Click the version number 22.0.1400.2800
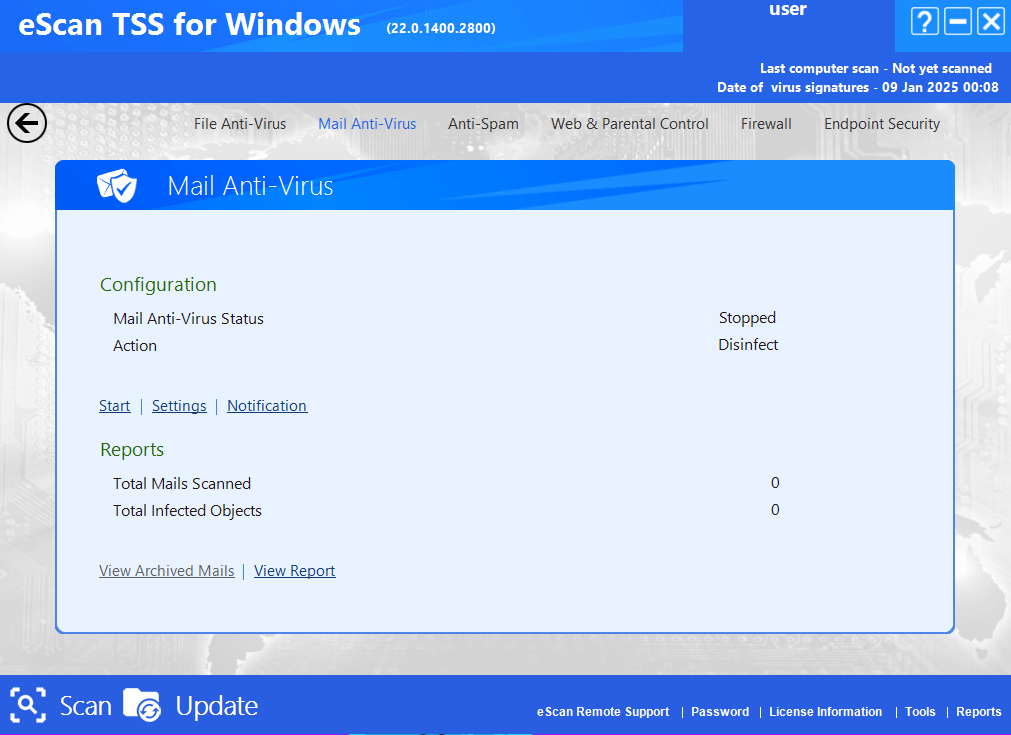Screen dimensions: 1011x735 (x=441, y=28)
